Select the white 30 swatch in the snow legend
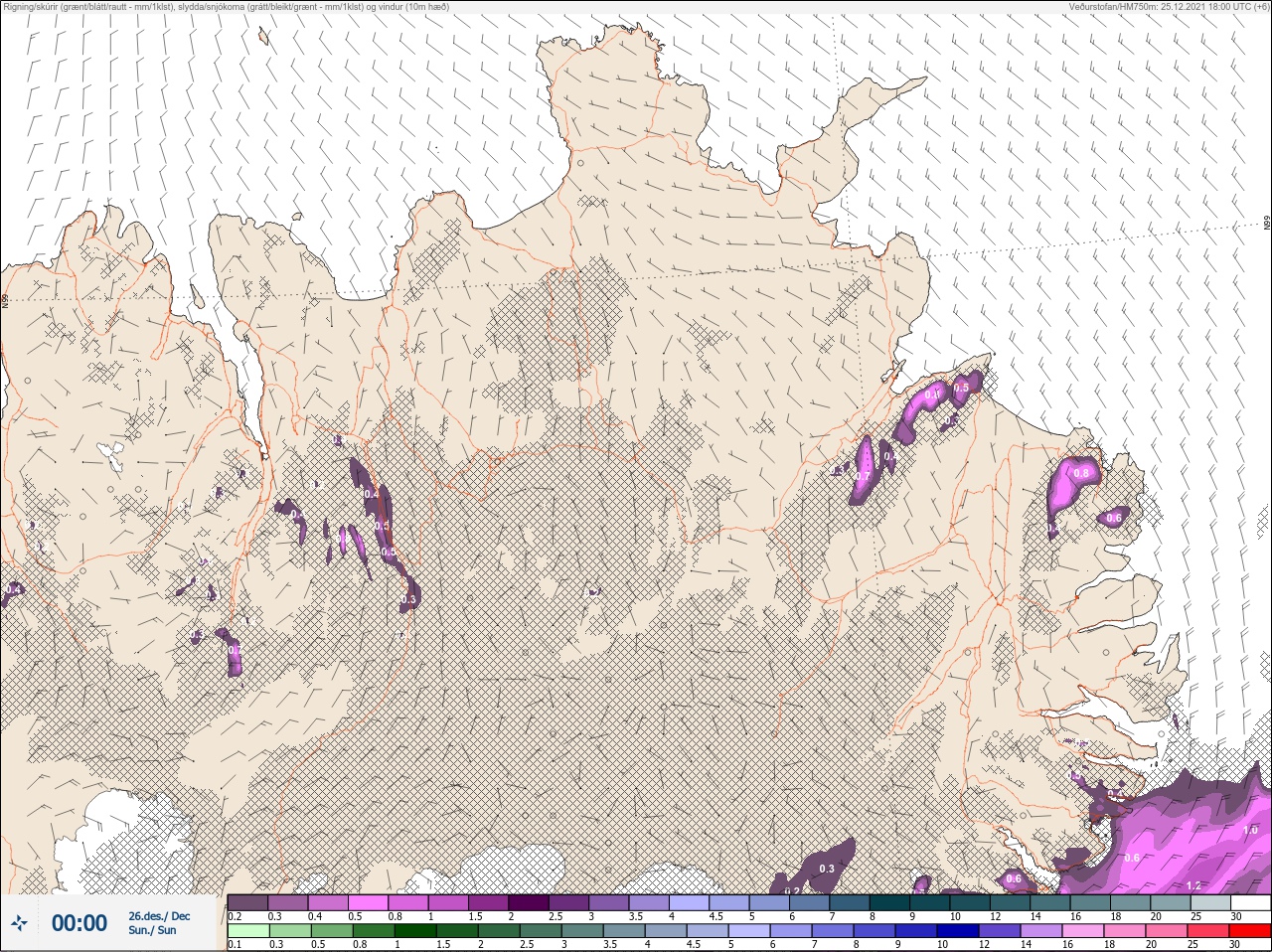Viewport: 1272px width, 952px height. (1251, 902)
